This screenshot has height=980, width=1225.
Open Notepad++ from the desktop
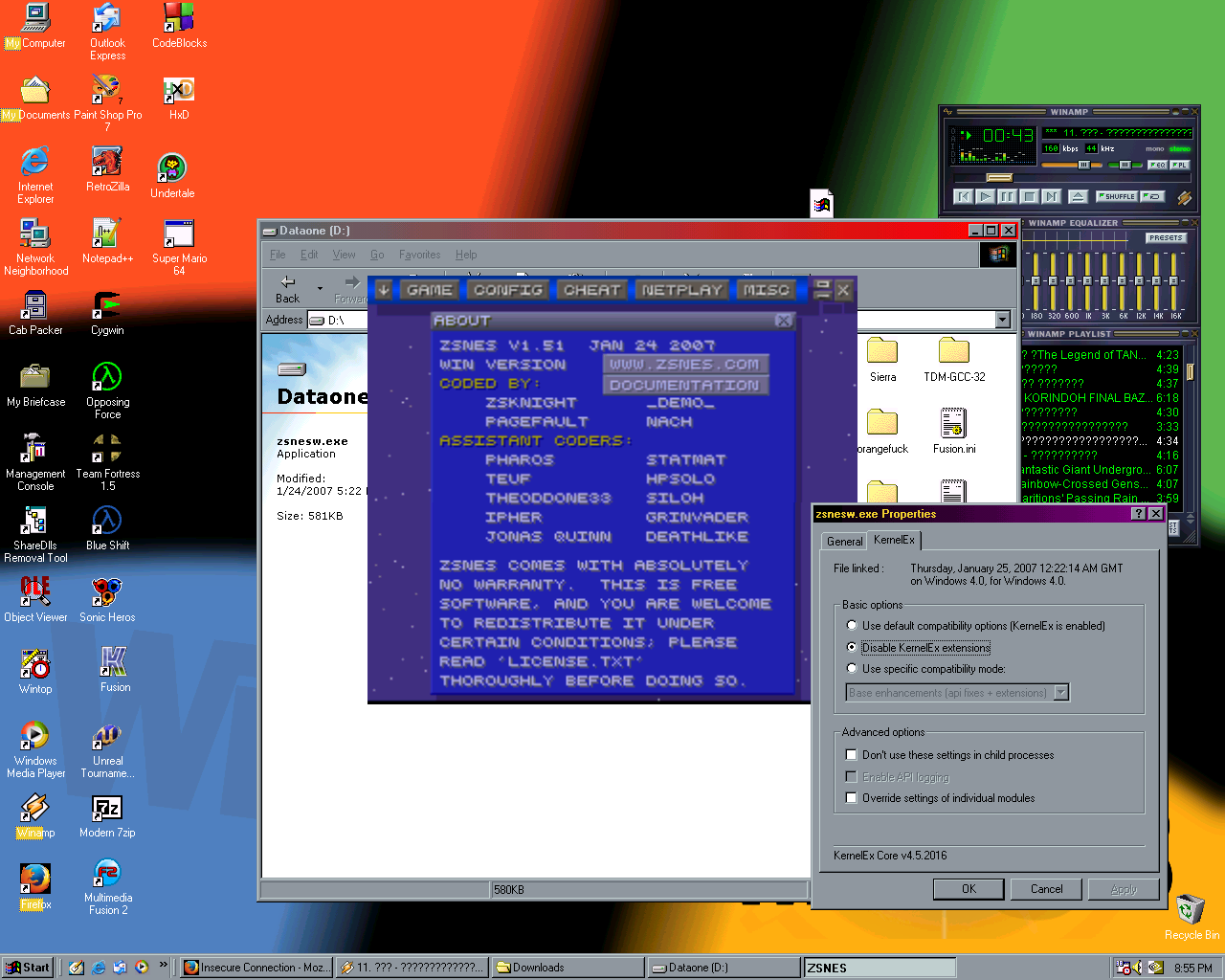point(107,241)
